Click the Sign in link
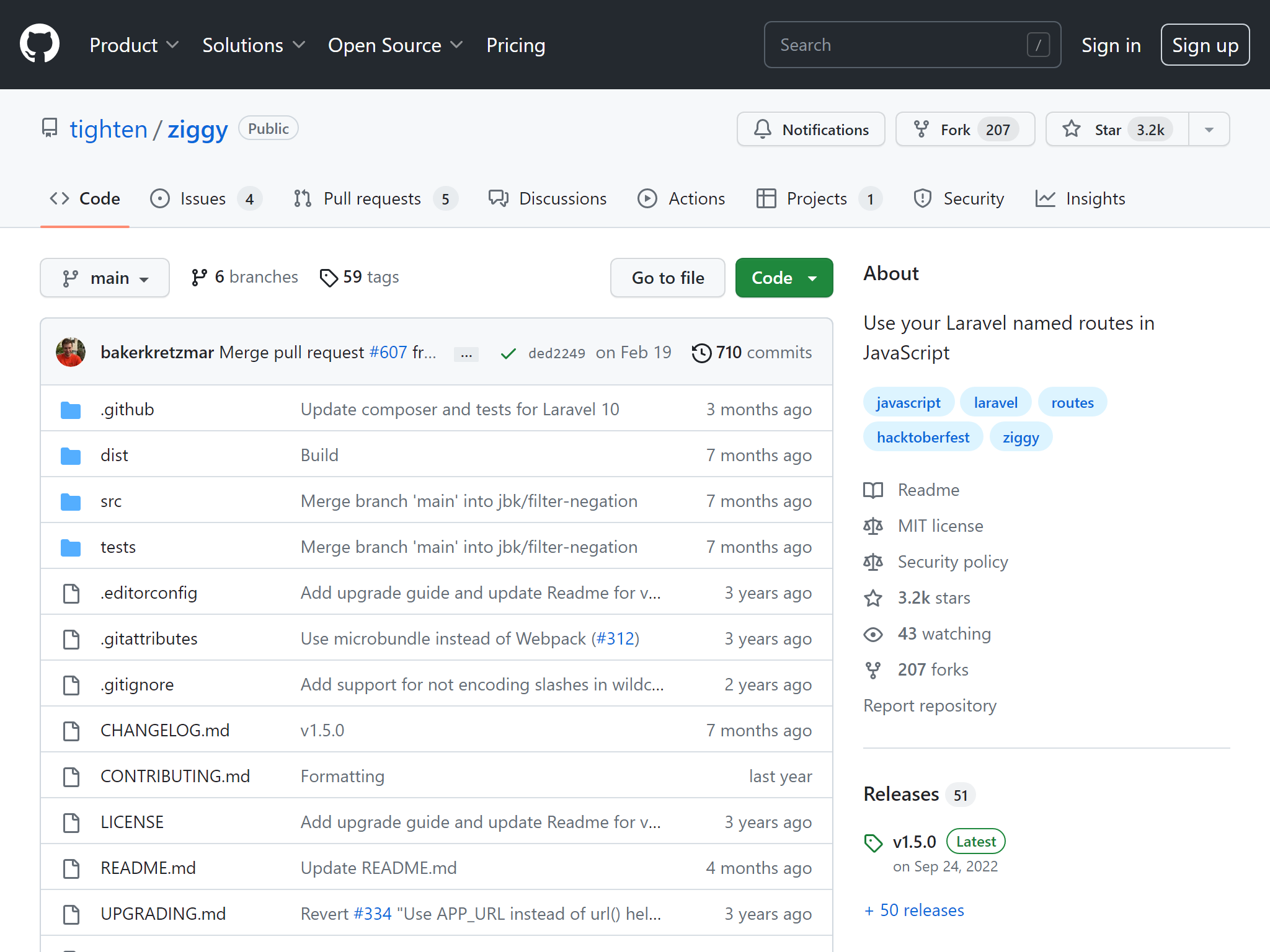The height and width of the screenshot is (952, 1270). 1111,45
